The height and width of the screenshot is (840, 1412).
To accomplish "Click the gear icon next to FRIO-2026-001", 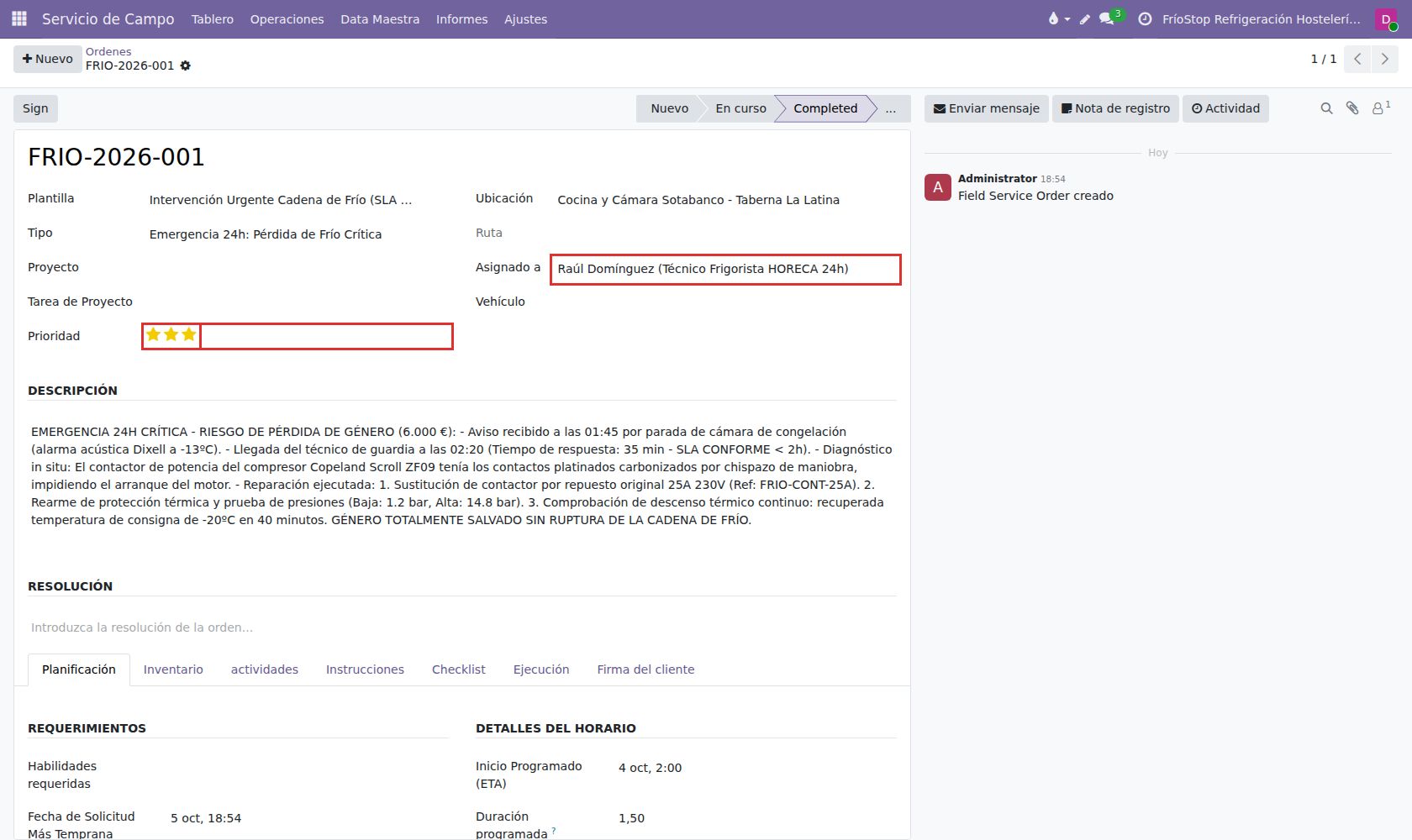I will click(186, 66).
